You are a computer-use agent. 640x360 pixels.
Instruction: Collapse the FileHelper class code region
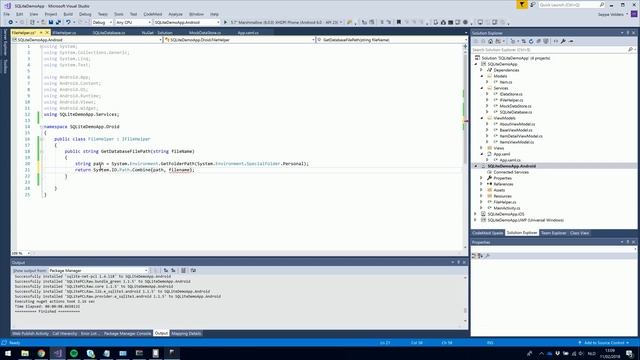tap(41, 139)
